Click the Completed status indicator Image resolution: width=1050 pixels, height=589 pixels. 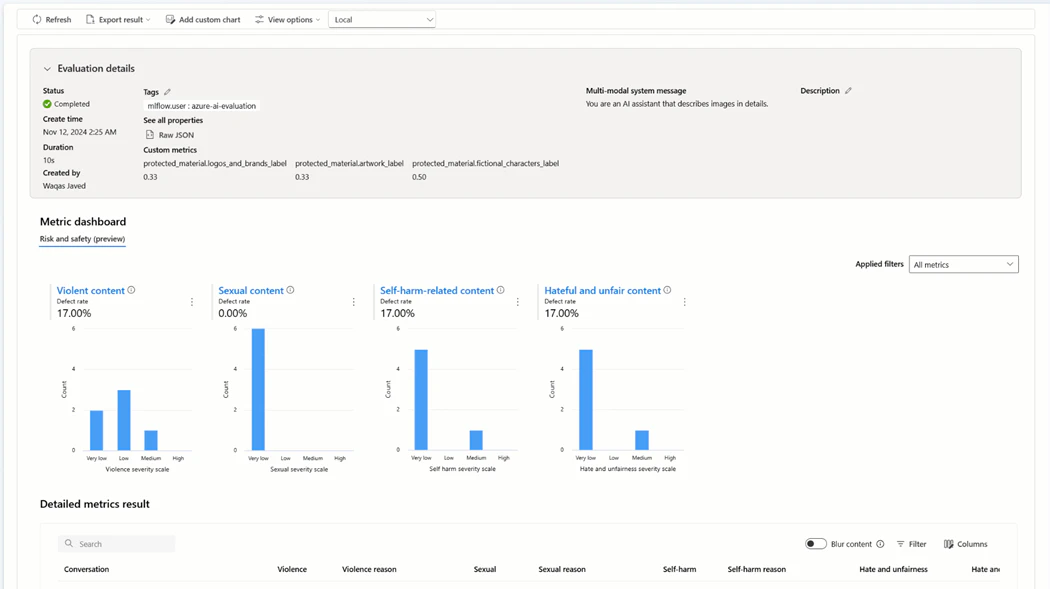[66, 104]
